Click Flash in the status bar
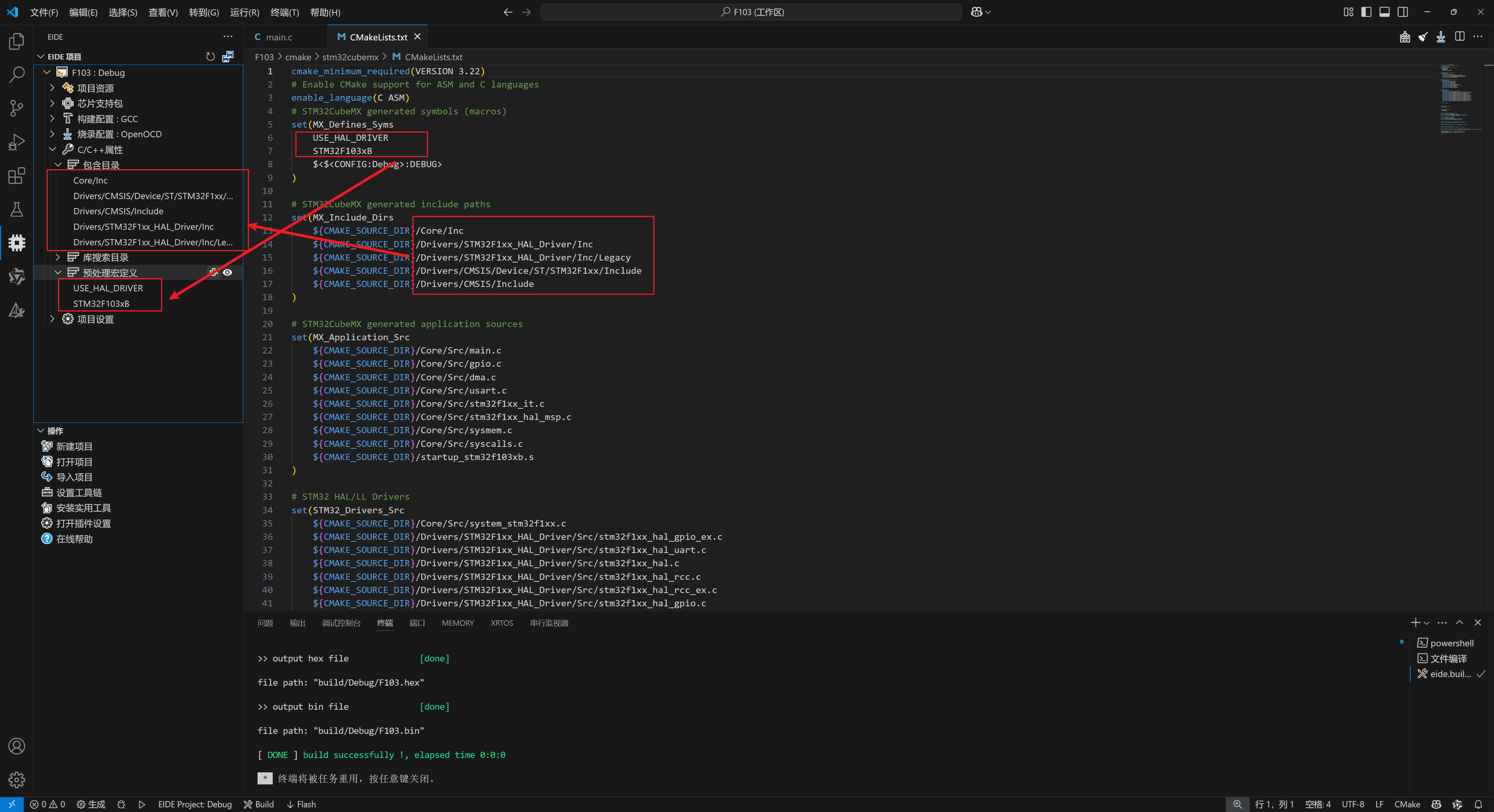 click(x=301, y=805)
